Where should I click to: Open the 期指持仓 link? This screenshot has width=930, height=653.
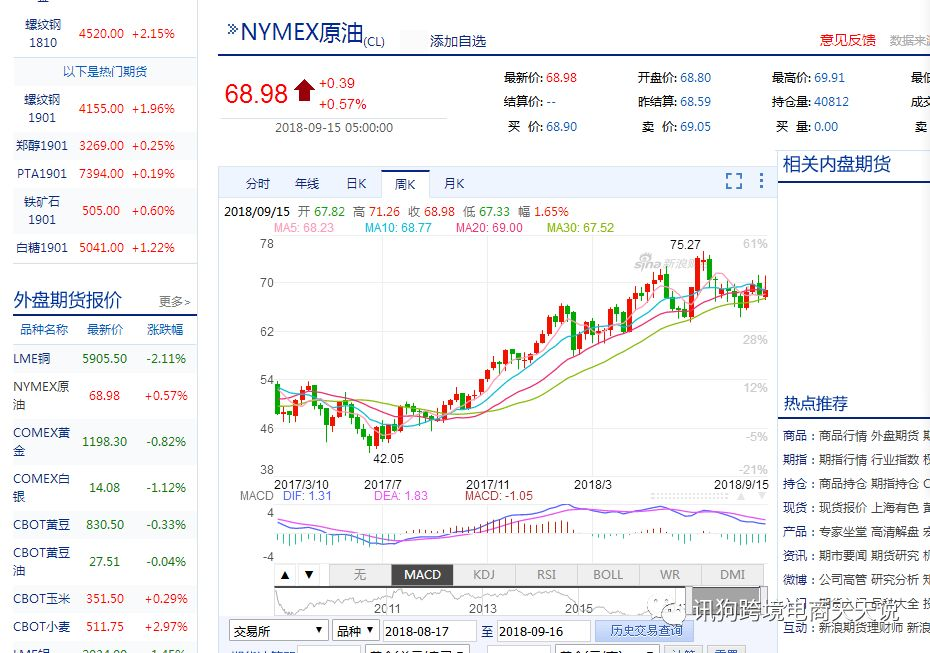coord(895,484)
